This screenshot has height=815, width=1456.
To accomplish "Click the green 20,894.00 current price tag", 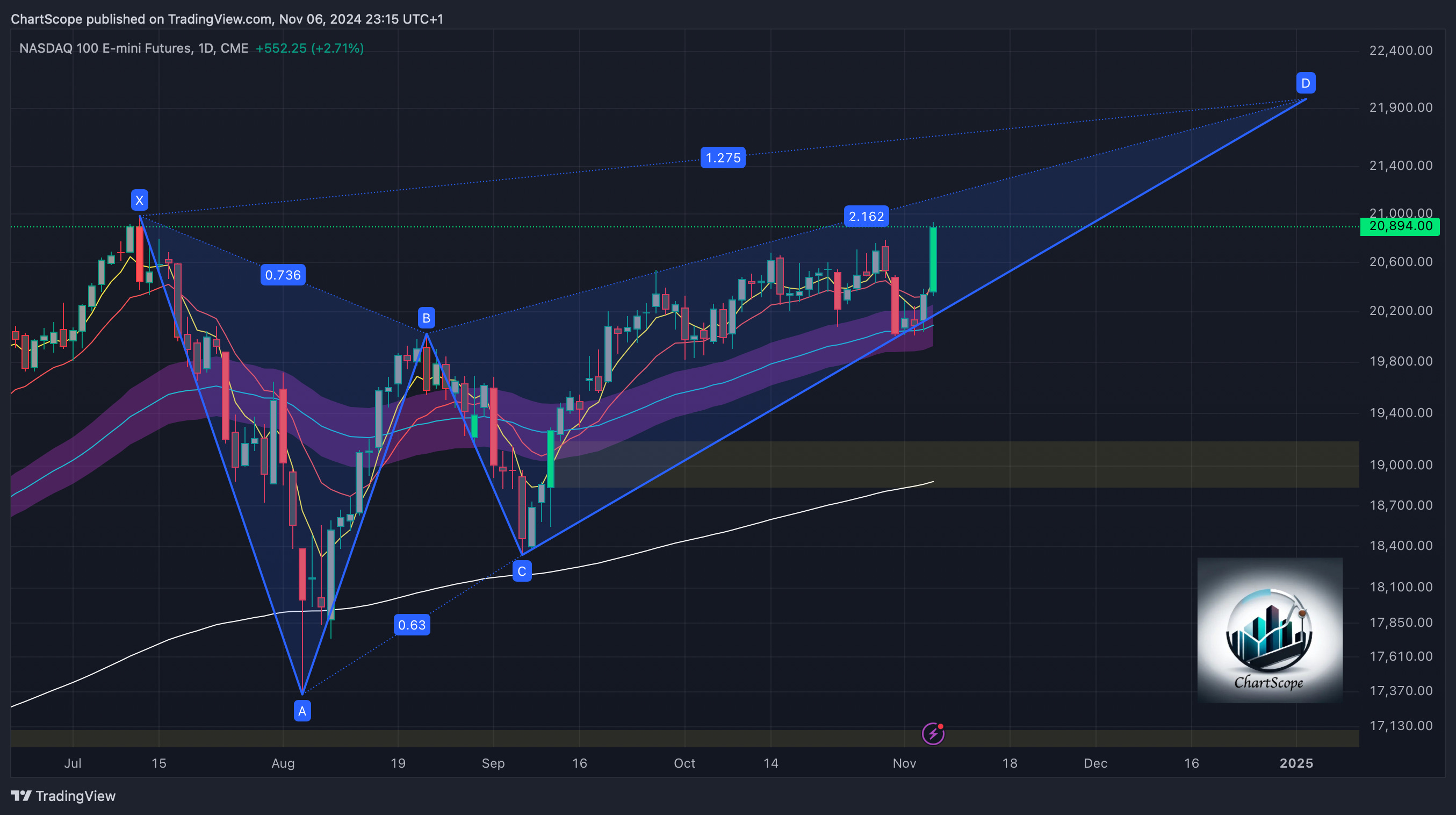I will pos(1400,226).
